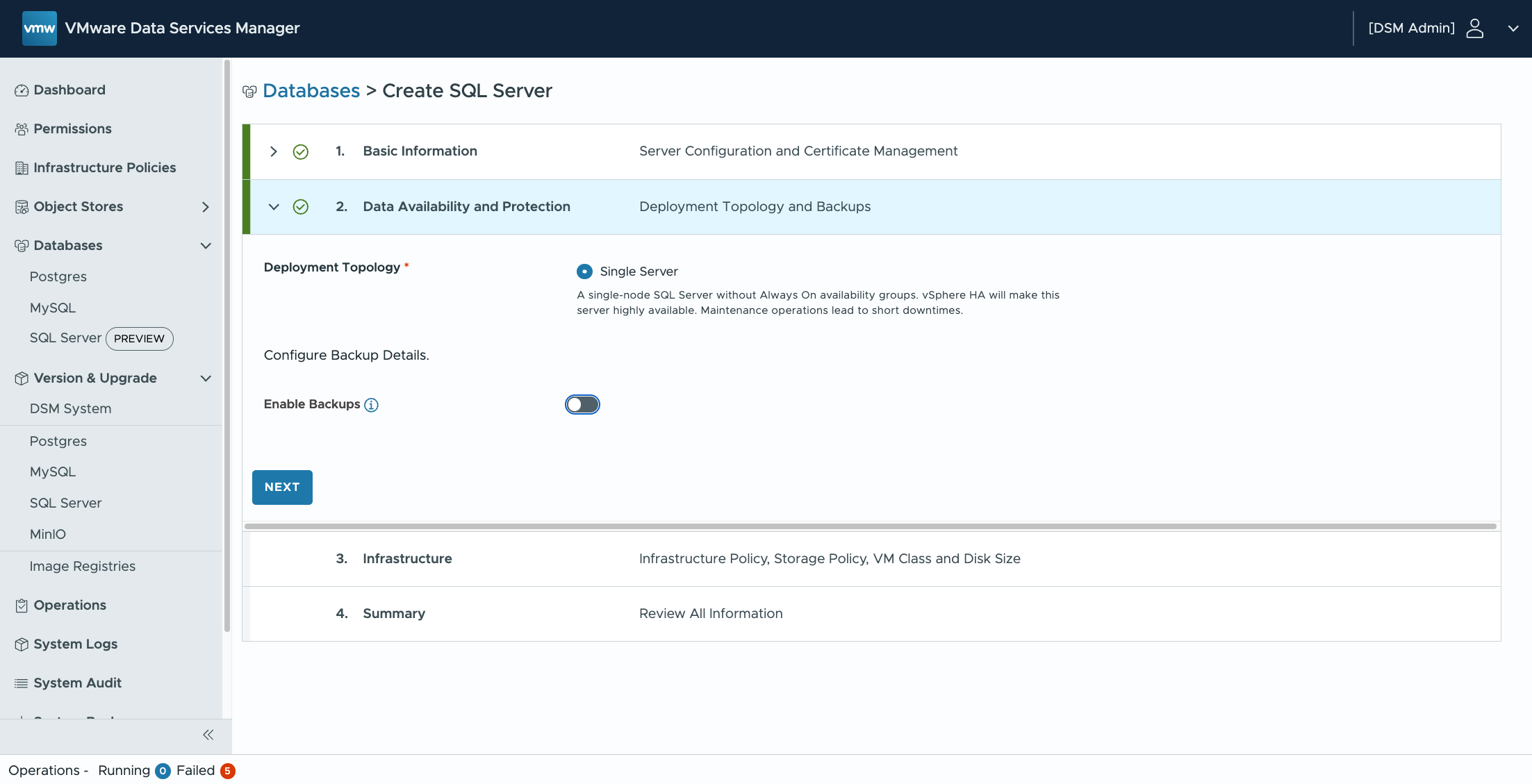
Task: Click the user profile icon
Action: click(1474, 28)
